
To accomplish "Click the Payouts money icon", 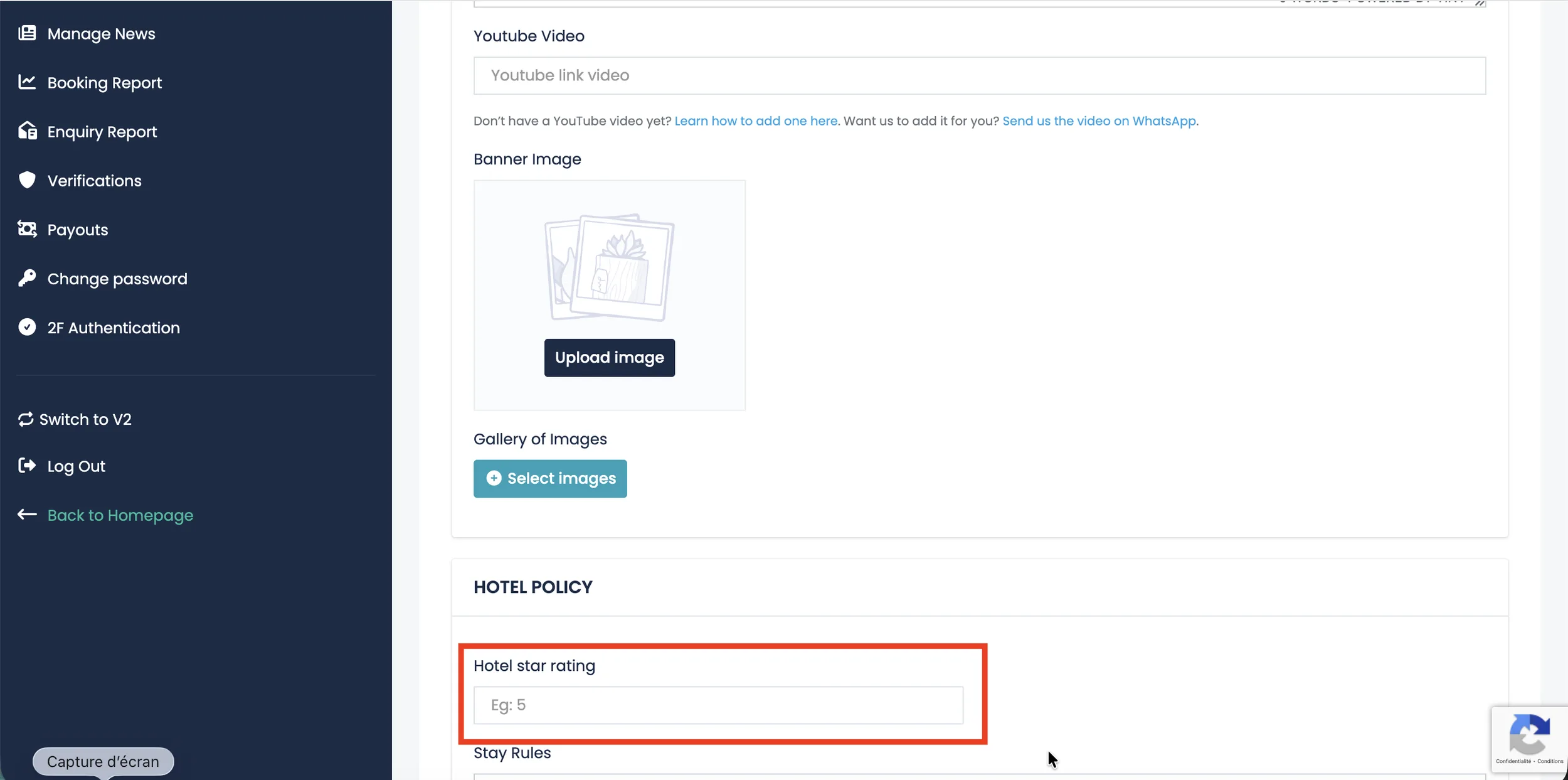I will [x=27, y=229].
